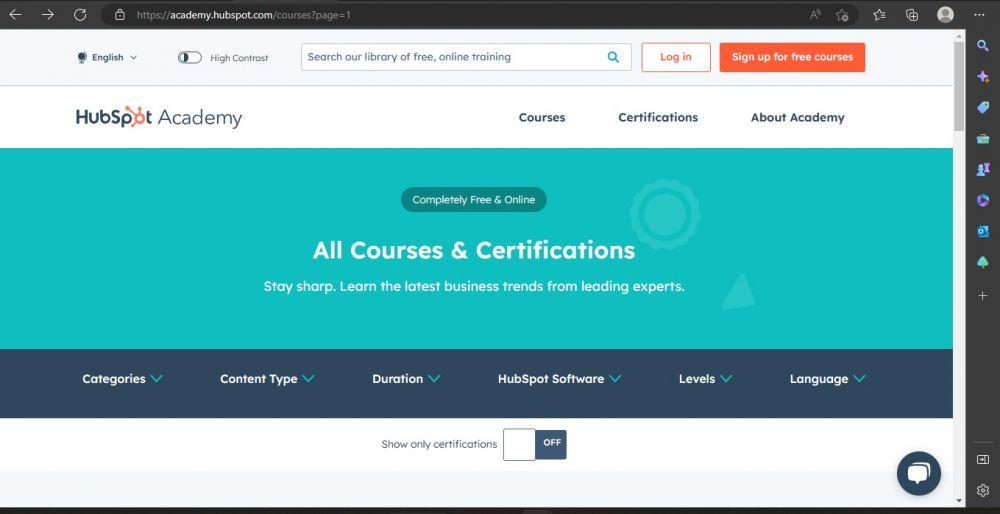Open the HubSpot chat widget
Viewport: 1000px width, 514px height.
pos(918,473)
